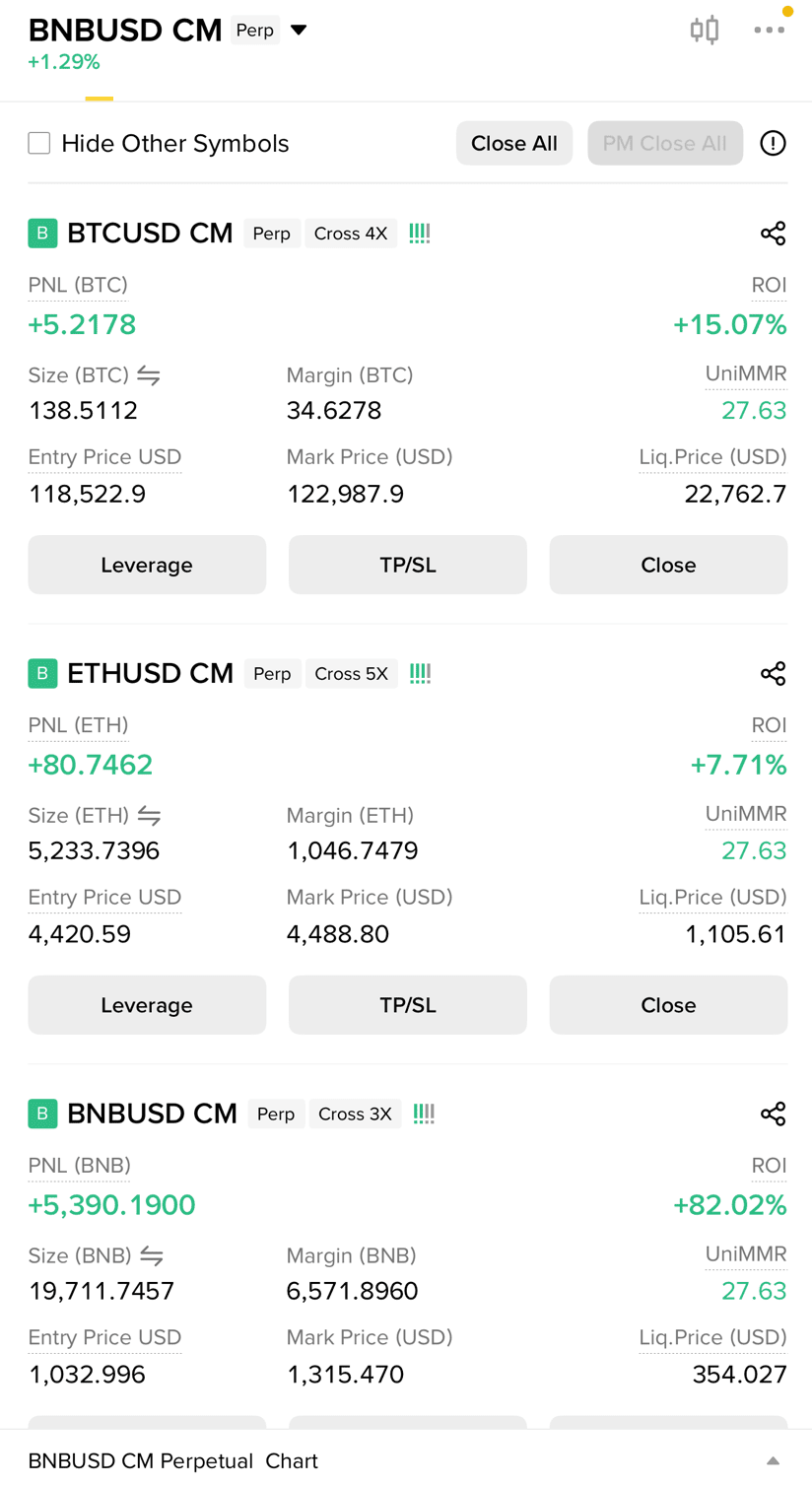Tap the BTCUSD green ADL bars indicator
The image size is (812, 1486).
pos(420,234)
